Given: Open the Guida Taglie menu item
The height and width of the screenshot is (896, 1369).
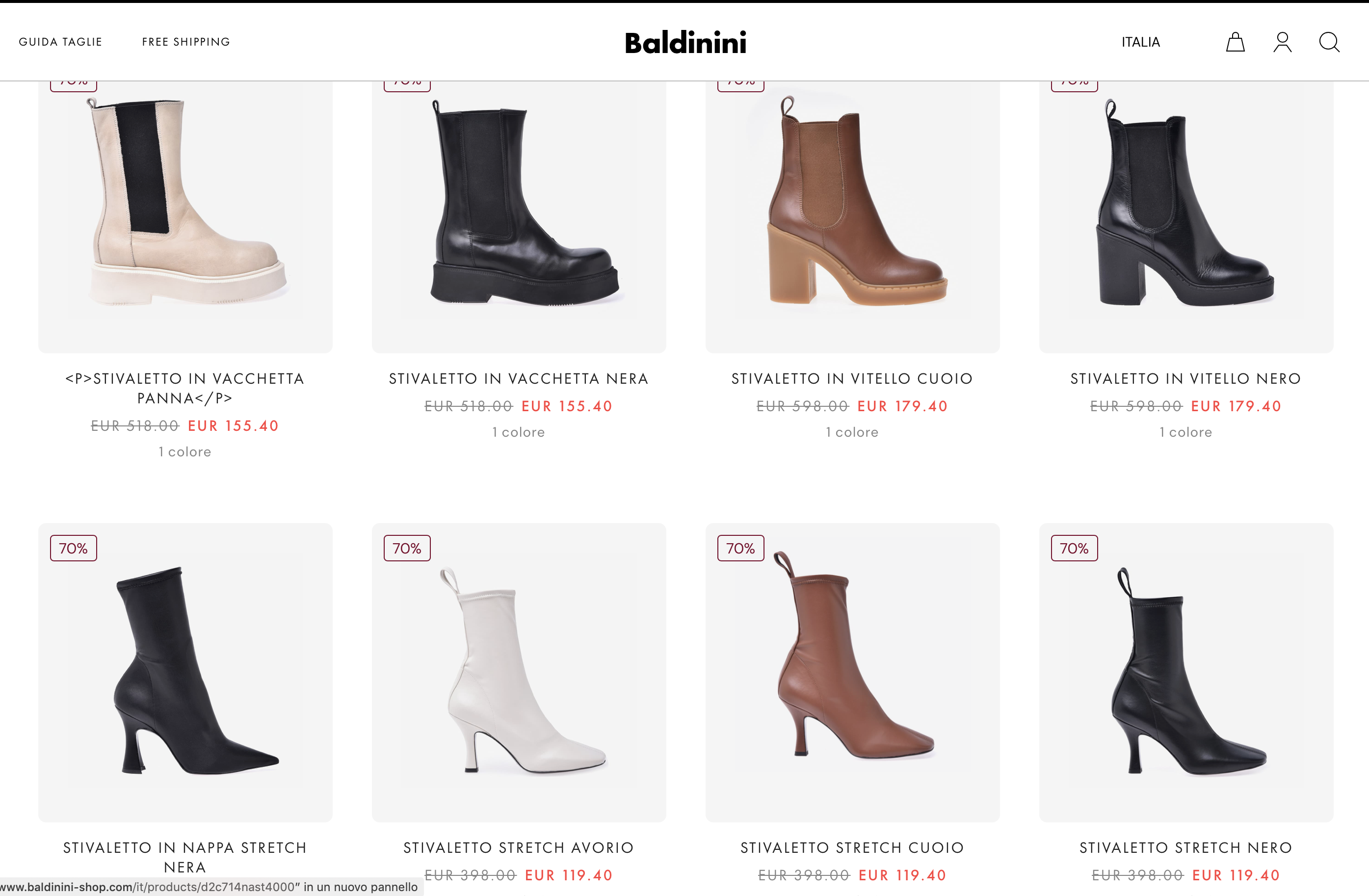Looking at the screenshot, I should click(60, 42).
